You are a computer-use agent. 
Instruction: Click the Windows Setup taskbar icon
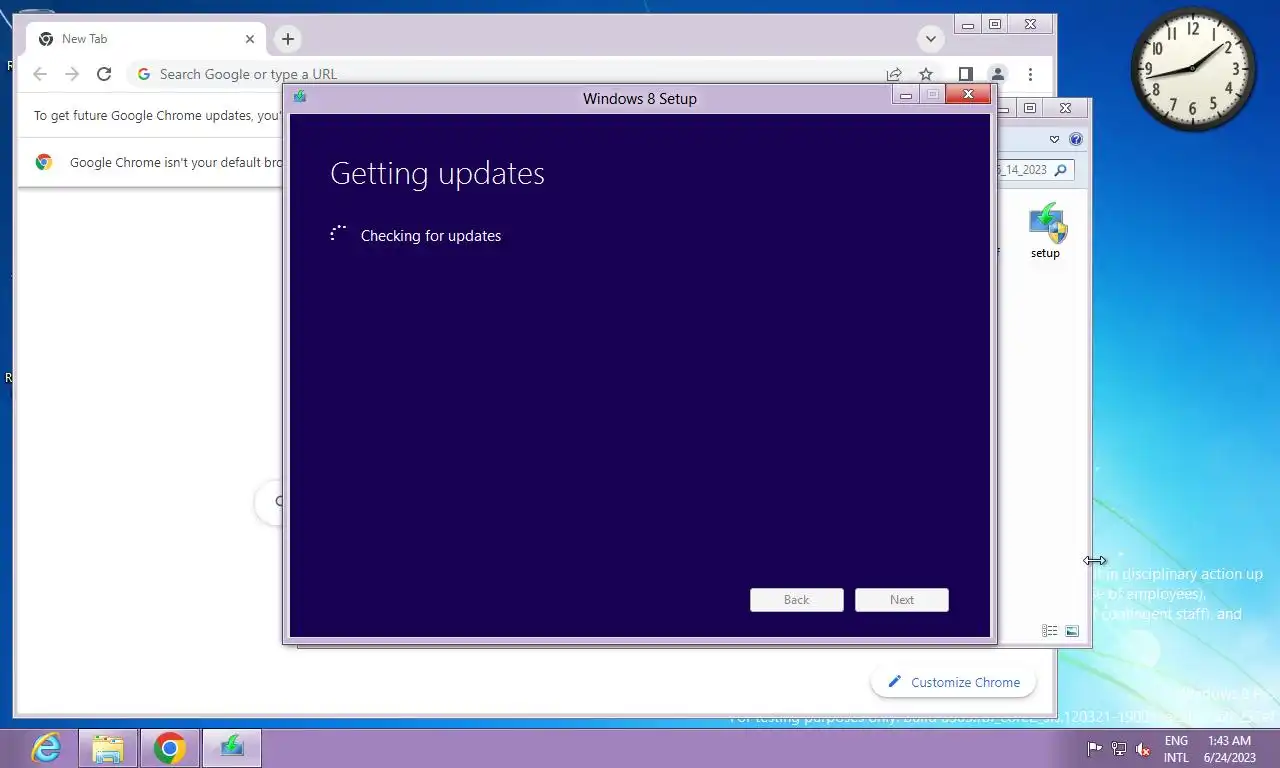point(232,748)
